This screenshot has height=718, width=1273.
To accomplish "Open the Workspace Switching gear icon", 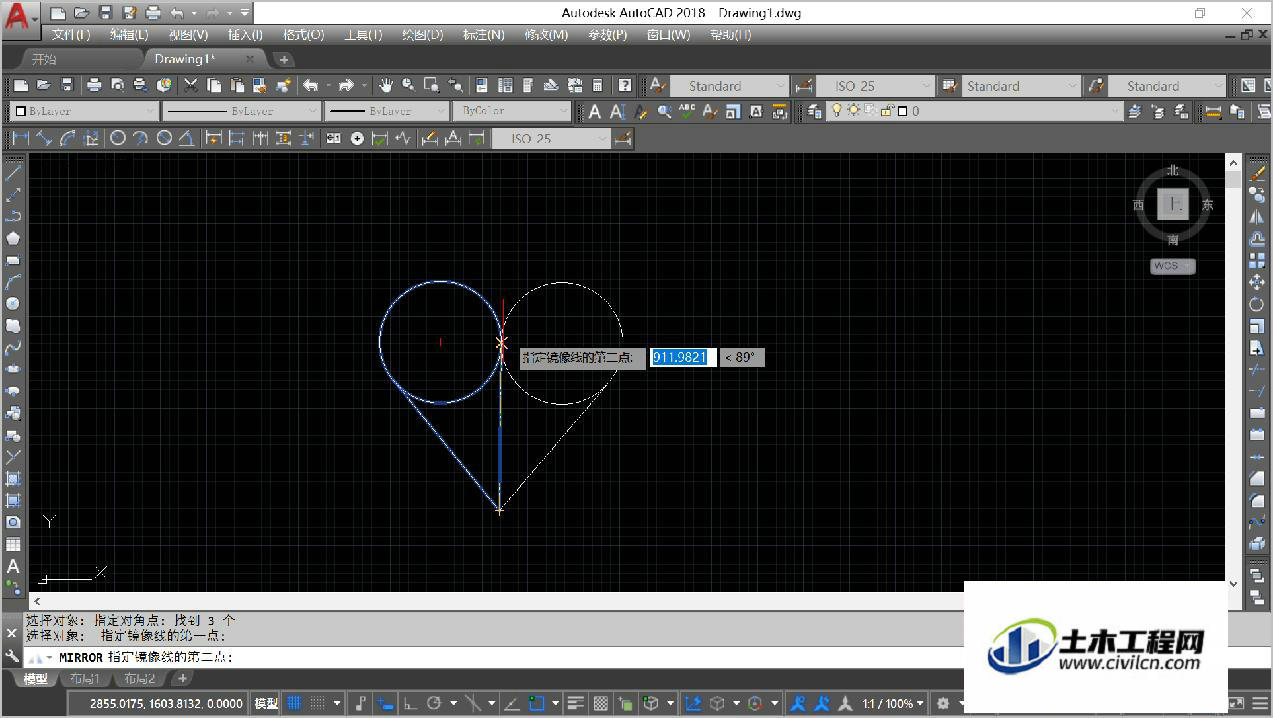I will pyautogui.click(x=942, y=703).
